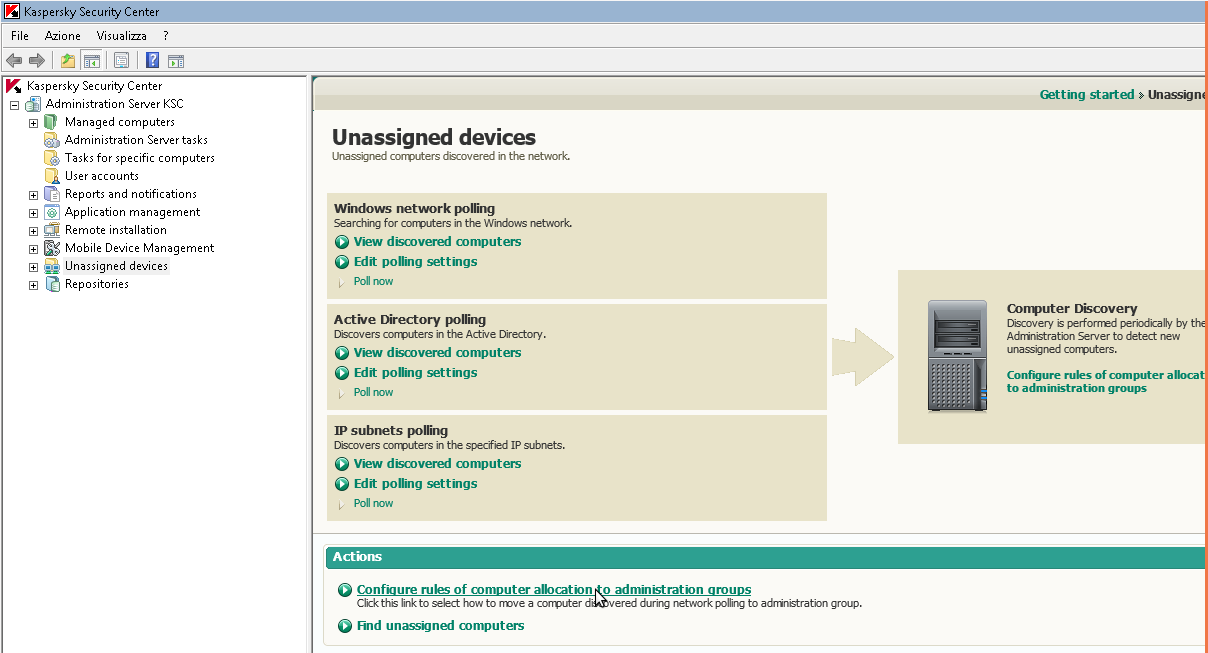Open the File menu

click(20, 36)
